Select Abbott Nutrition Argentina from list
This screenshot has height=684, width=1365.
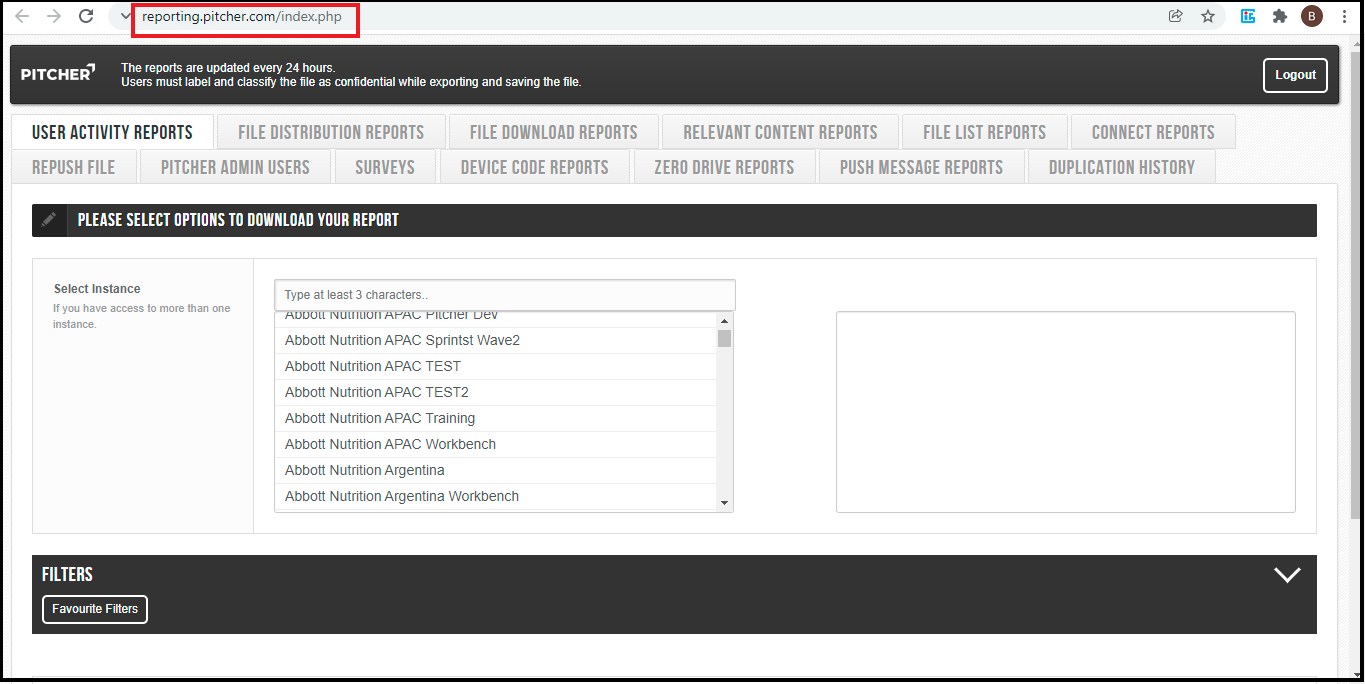pos(365,470)
